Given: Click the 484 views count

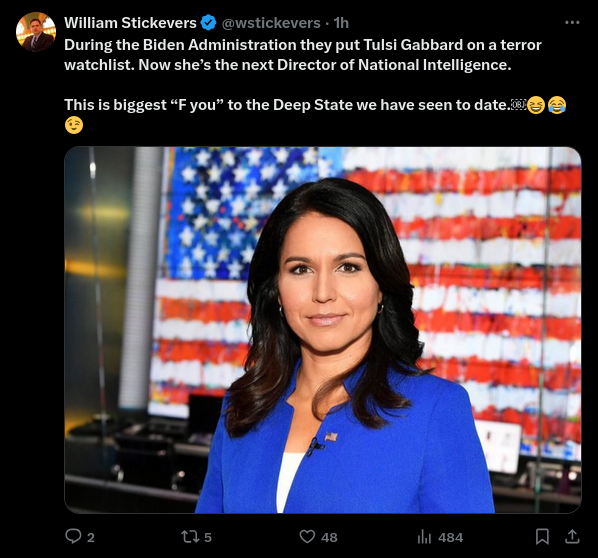Looking at the screenshot, I should click(450, 537).
